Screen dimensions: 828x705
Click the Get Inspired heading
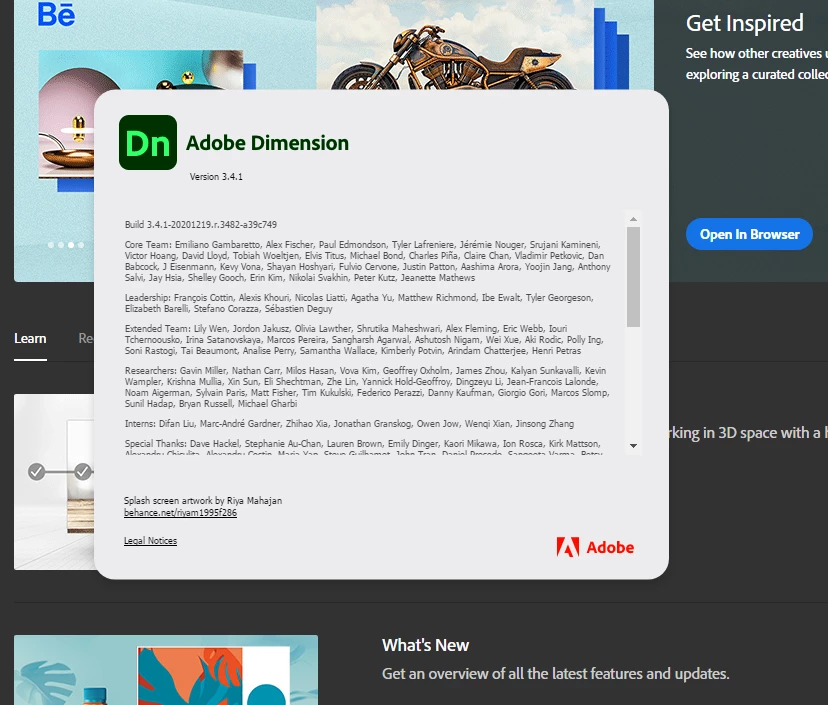tap(744, 23)
